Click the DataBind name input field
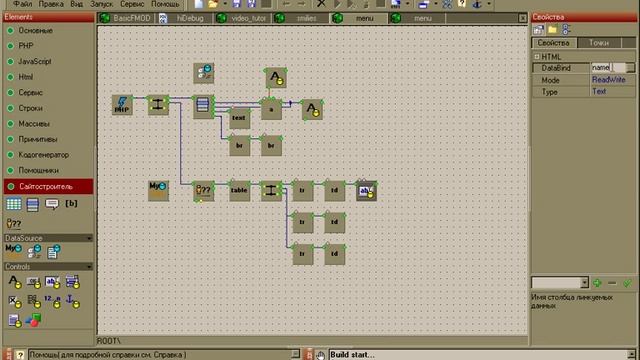Image resolution: width=640 pixels, height=360 pixels. pyautogui.click(x=608, y=68)
